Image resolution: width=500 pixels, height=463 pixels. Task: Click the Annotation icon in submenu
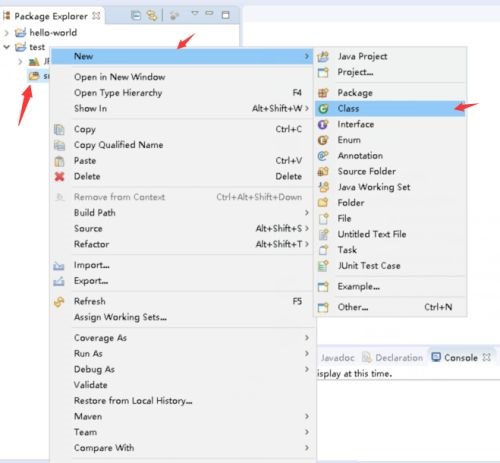pyautogui.click(x=323, y=156)
